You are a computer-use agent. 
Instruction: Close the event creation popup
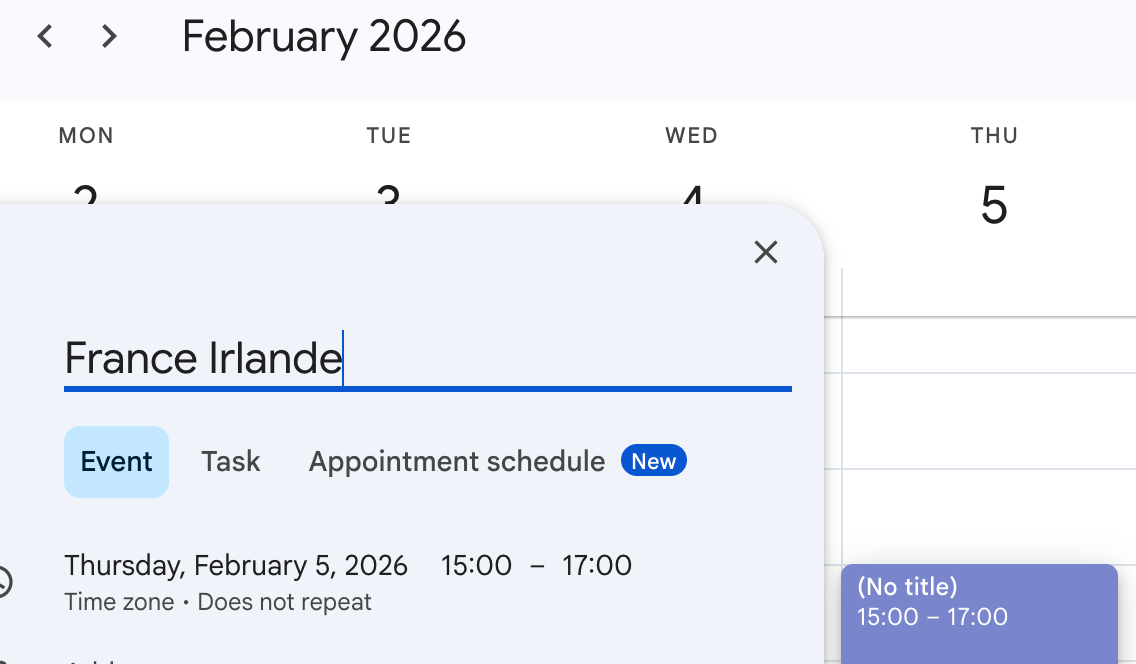coord(766,252)
